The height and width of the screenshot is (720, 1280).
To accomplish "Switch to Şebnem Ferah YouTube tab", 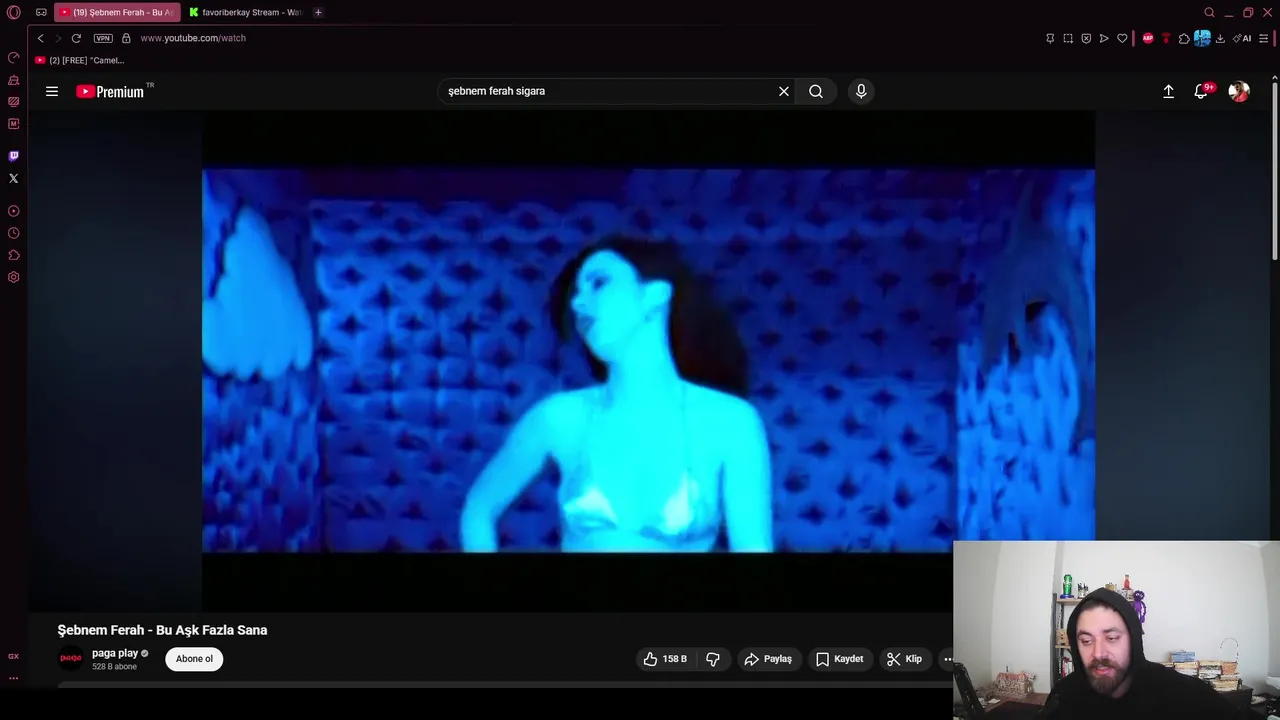I will pos(118,13).
